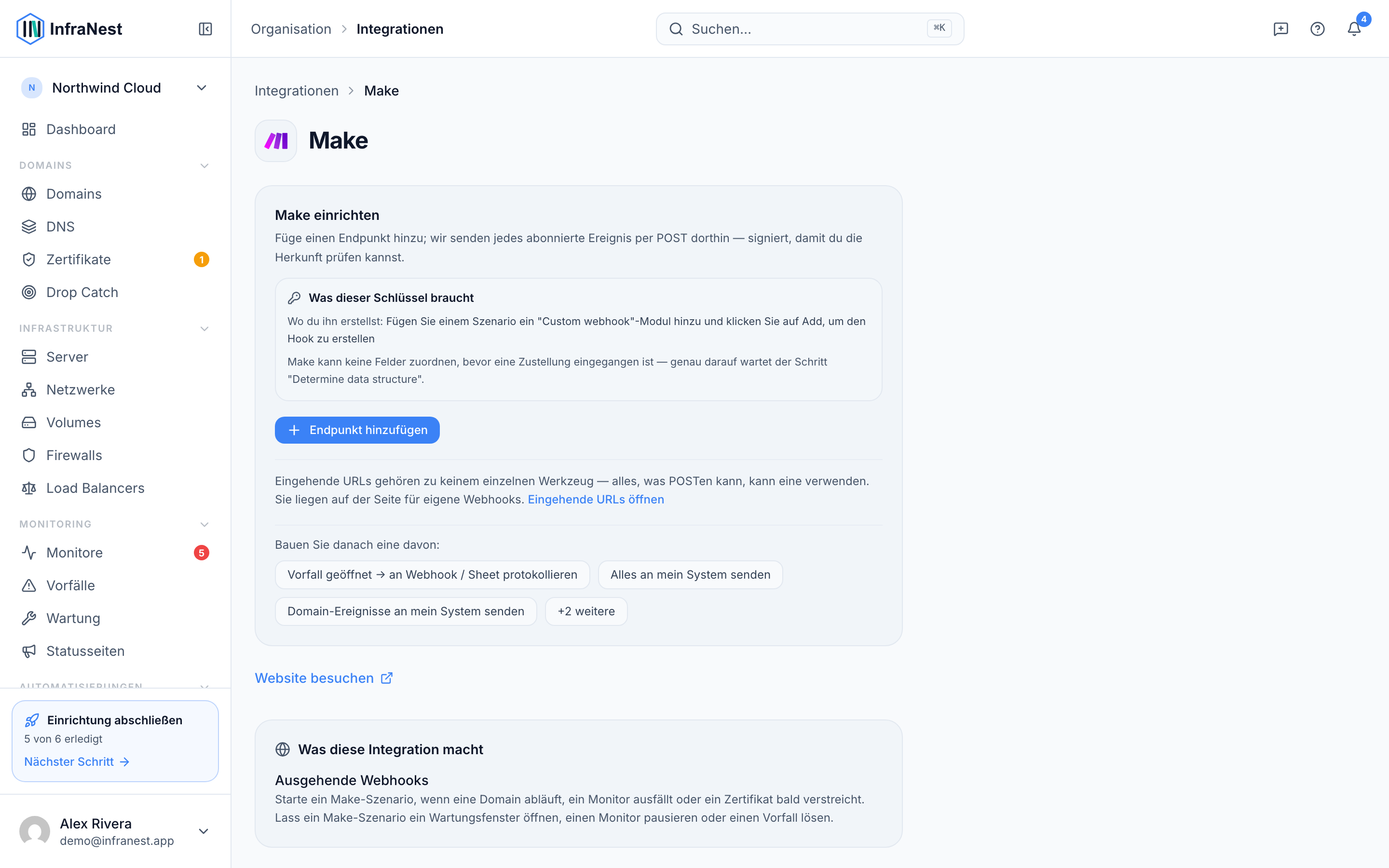Image resolution: width=1389 pixels, height=868 pixels.
Task: Show +2 weitere recipes
Action: [586, 611]
